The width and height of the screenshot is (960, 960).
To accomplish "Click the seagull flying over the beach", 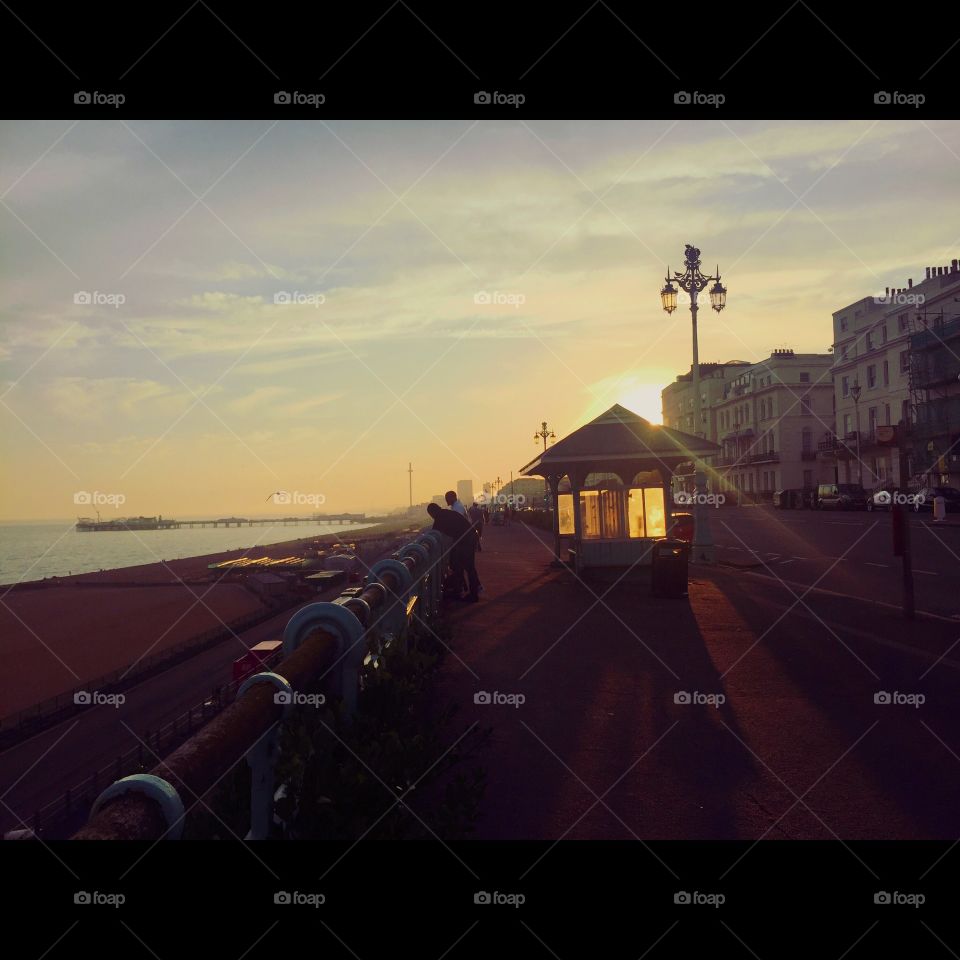I will tap(273, 495).
